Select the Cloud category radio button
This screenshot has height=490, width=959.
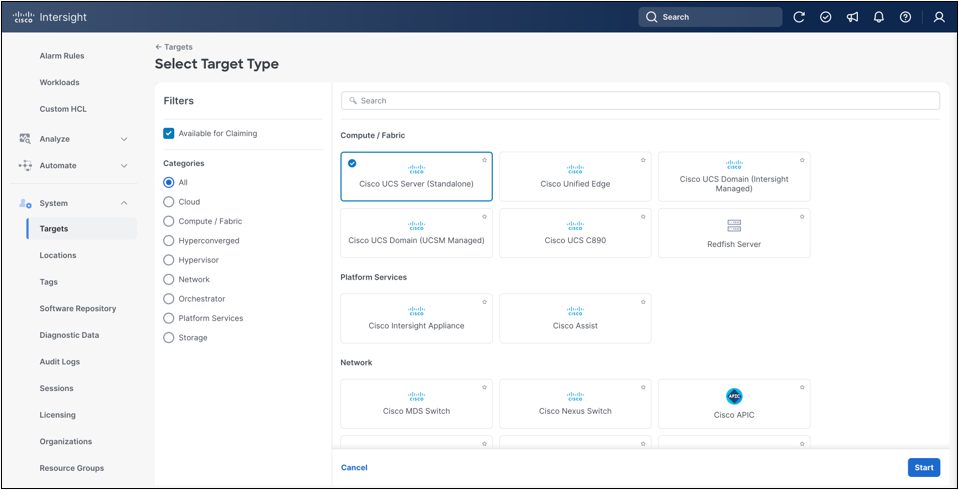(x=169, y=202)
